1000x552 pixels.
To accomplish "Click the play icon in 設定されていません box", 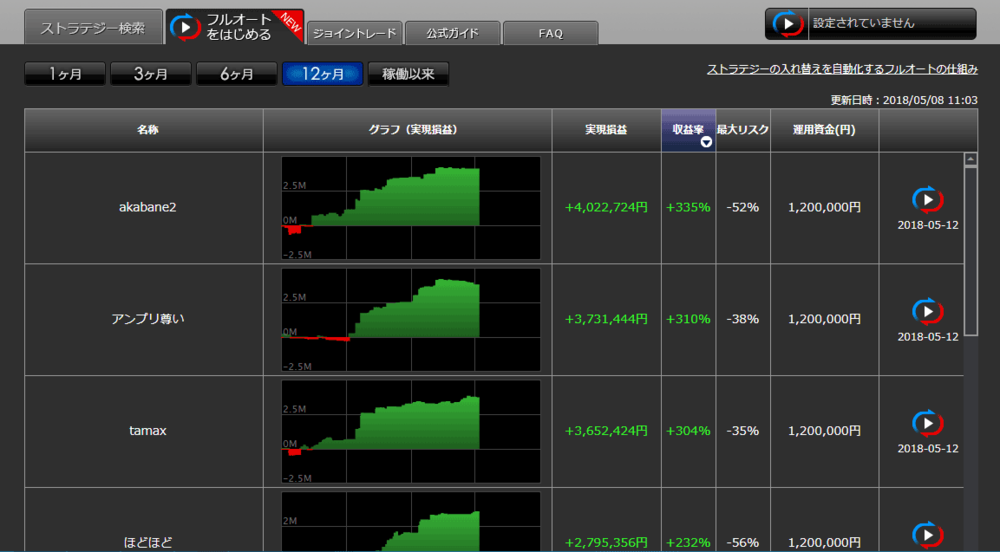I will coord(789,23).
